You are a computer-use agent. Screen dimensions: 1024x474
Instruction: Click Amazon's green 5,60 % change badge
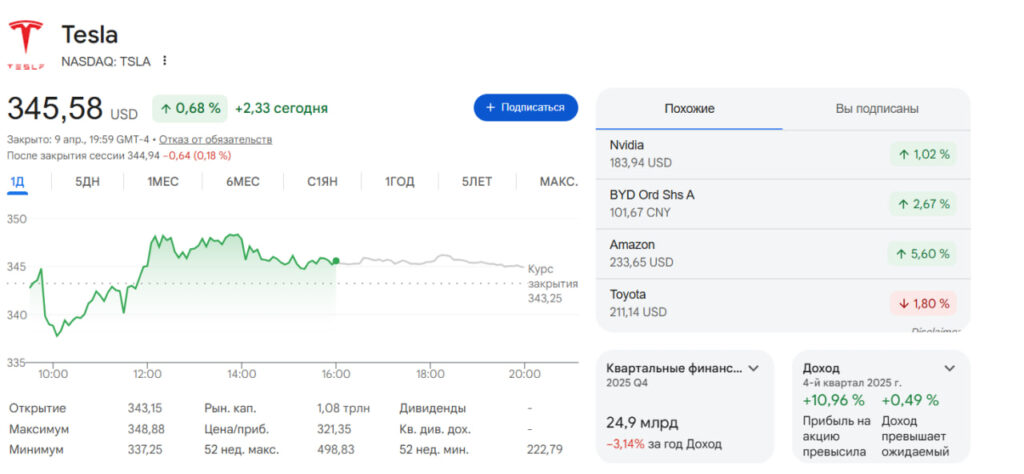coord(922,254)
